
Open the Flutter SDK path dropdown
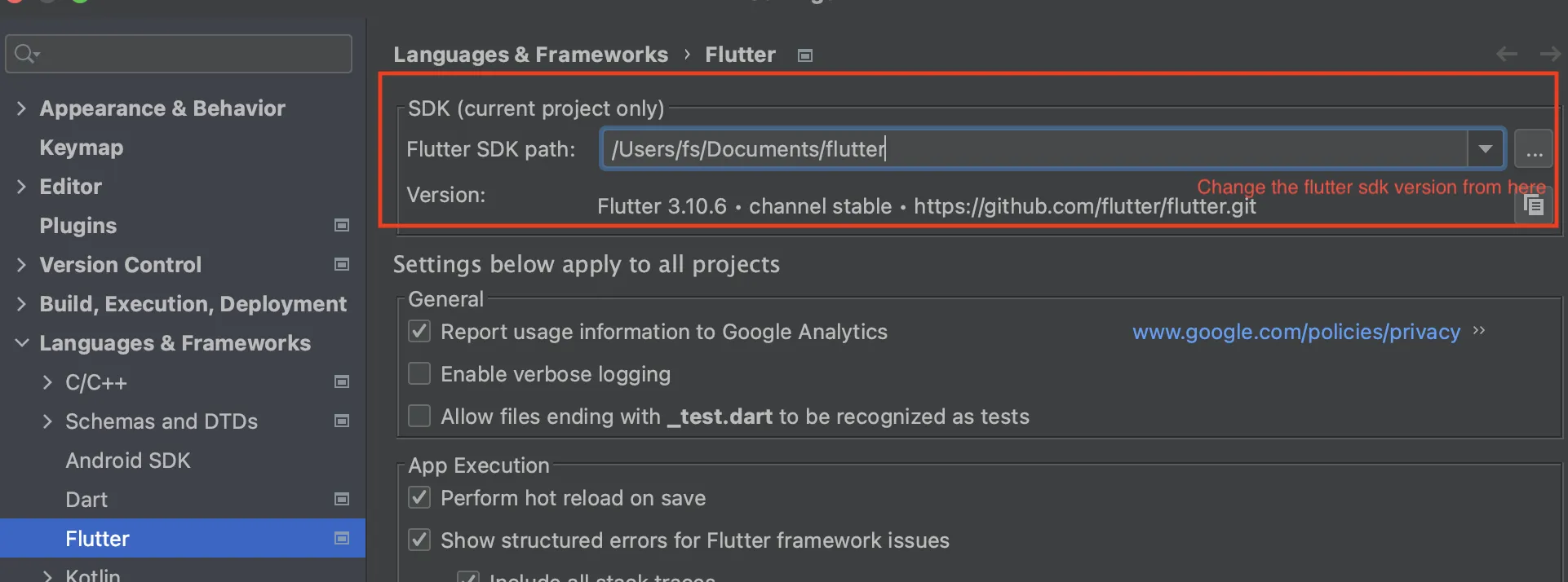1485,149
